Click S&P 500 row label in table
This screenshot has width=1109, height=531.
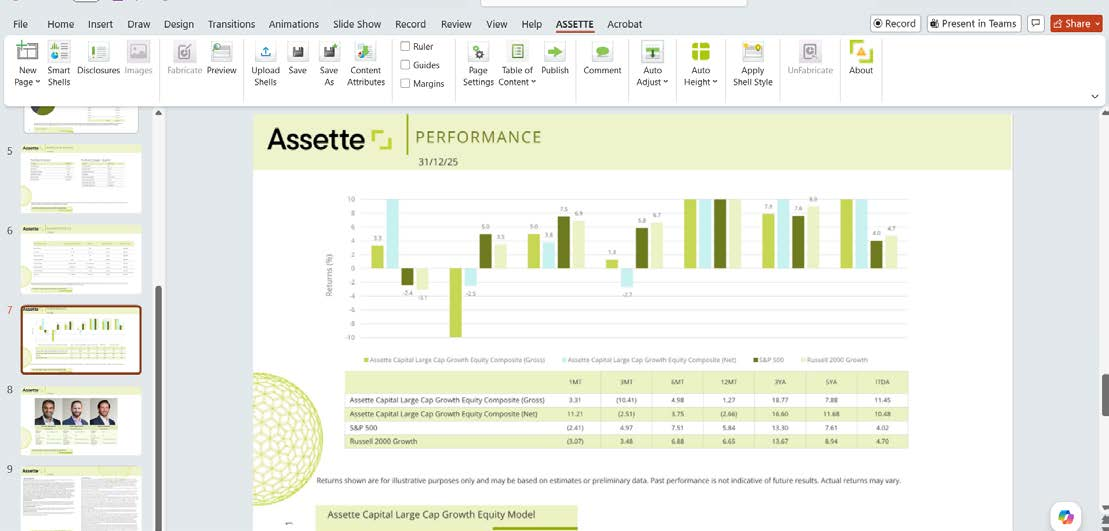pos(364,428)
